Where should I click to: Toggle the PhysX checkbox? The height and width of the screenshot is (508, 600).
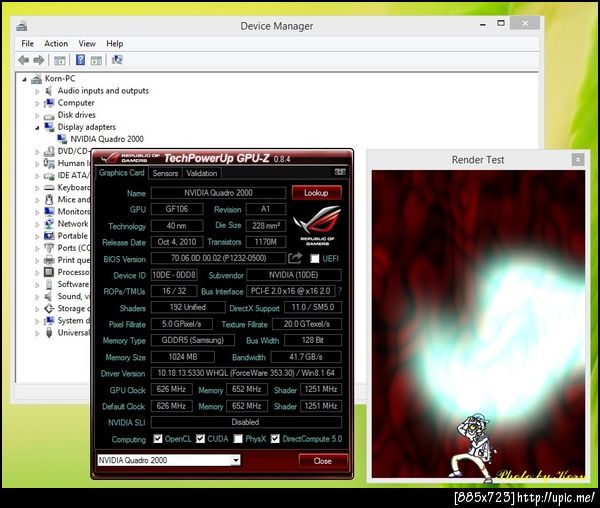point(238,439)
